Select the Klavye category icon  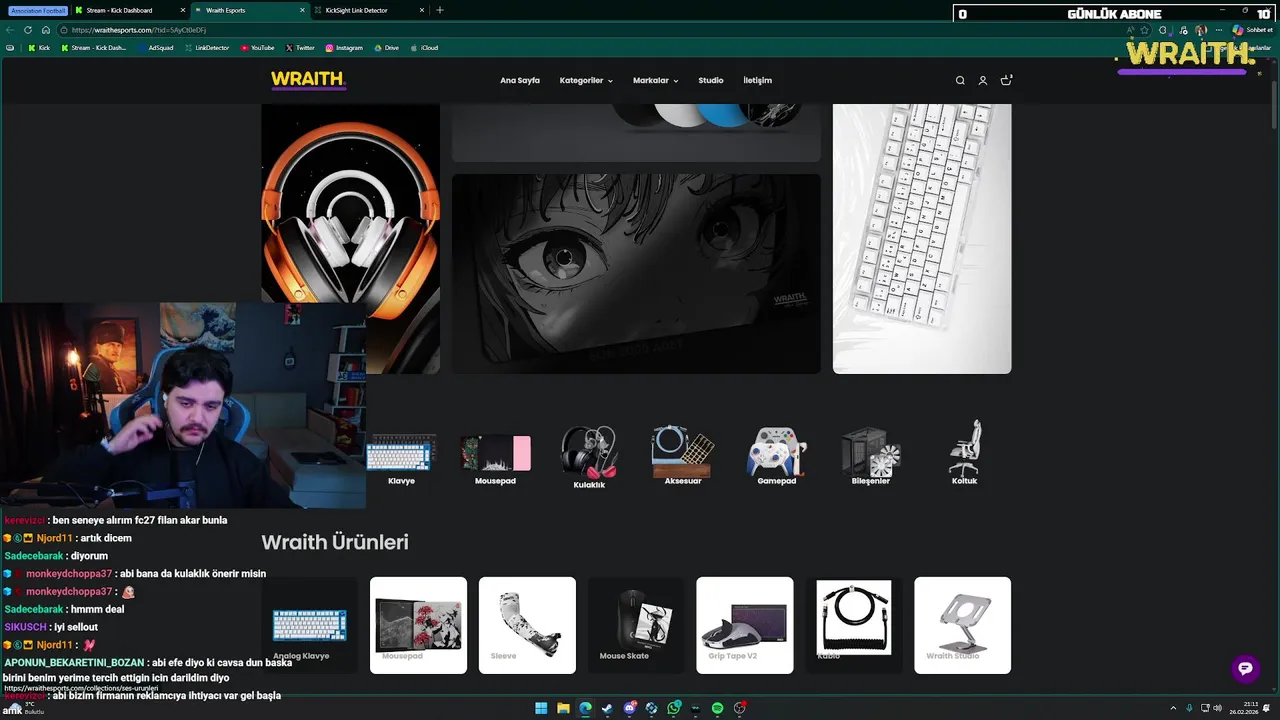(401, 458)
